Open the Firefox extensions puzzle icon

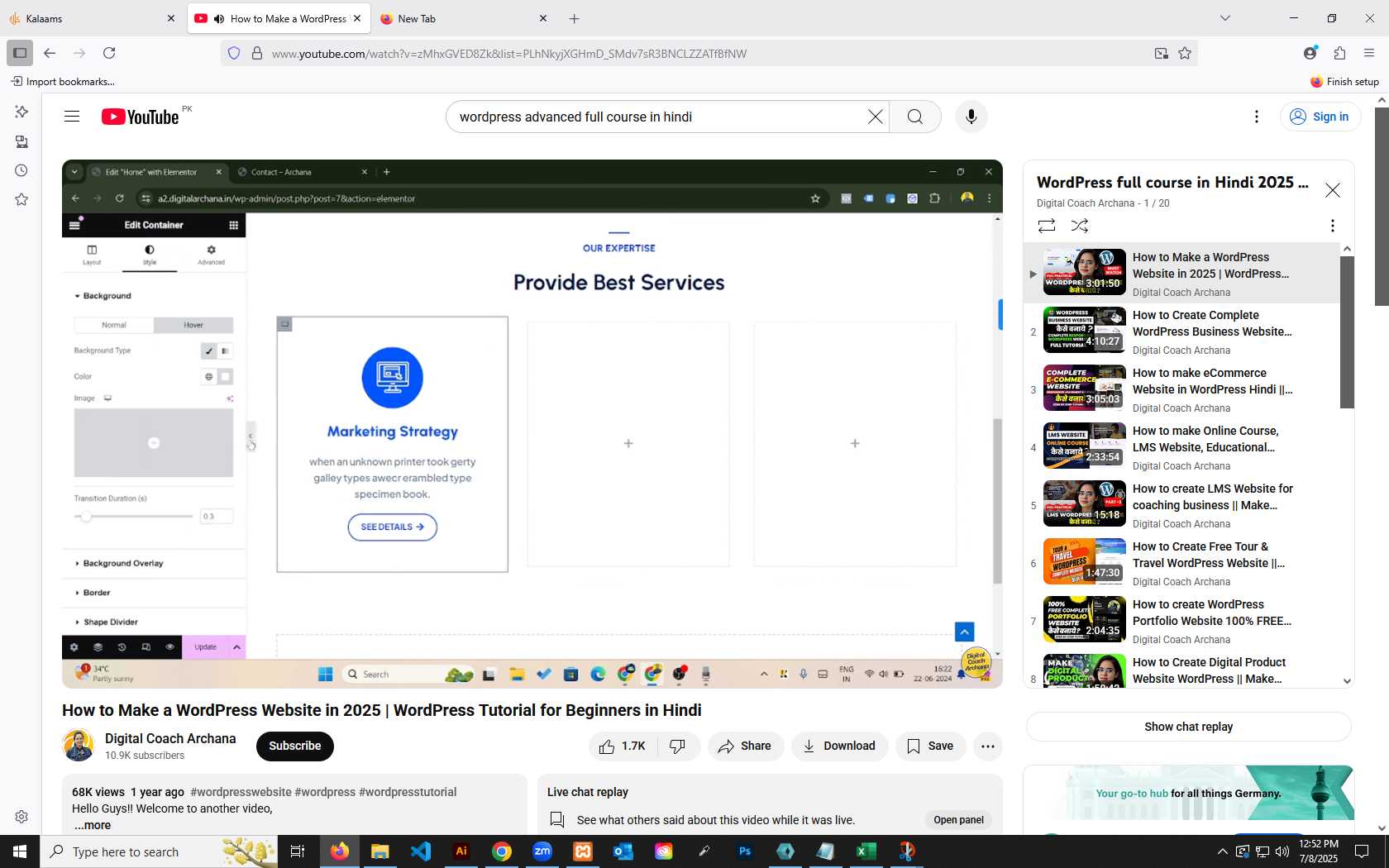(x=1339, y=53)
